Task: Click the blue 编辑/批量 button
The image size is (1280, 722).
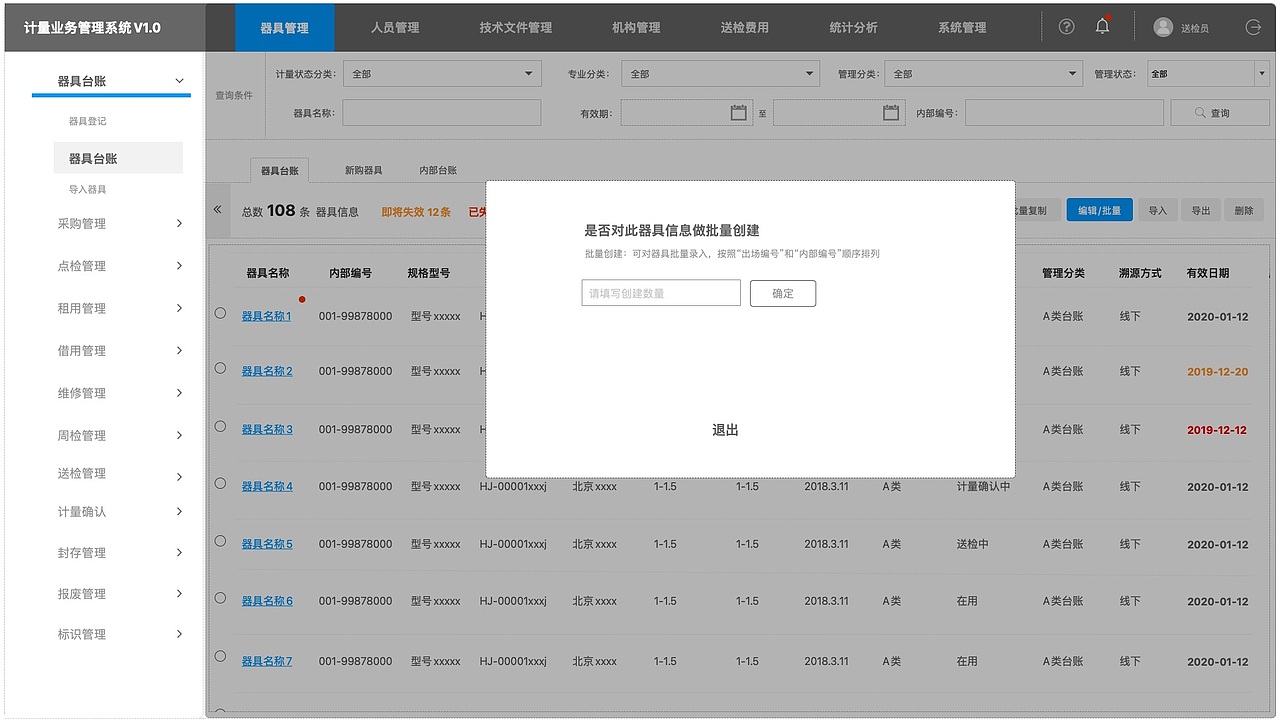Action: [1100, 210]
